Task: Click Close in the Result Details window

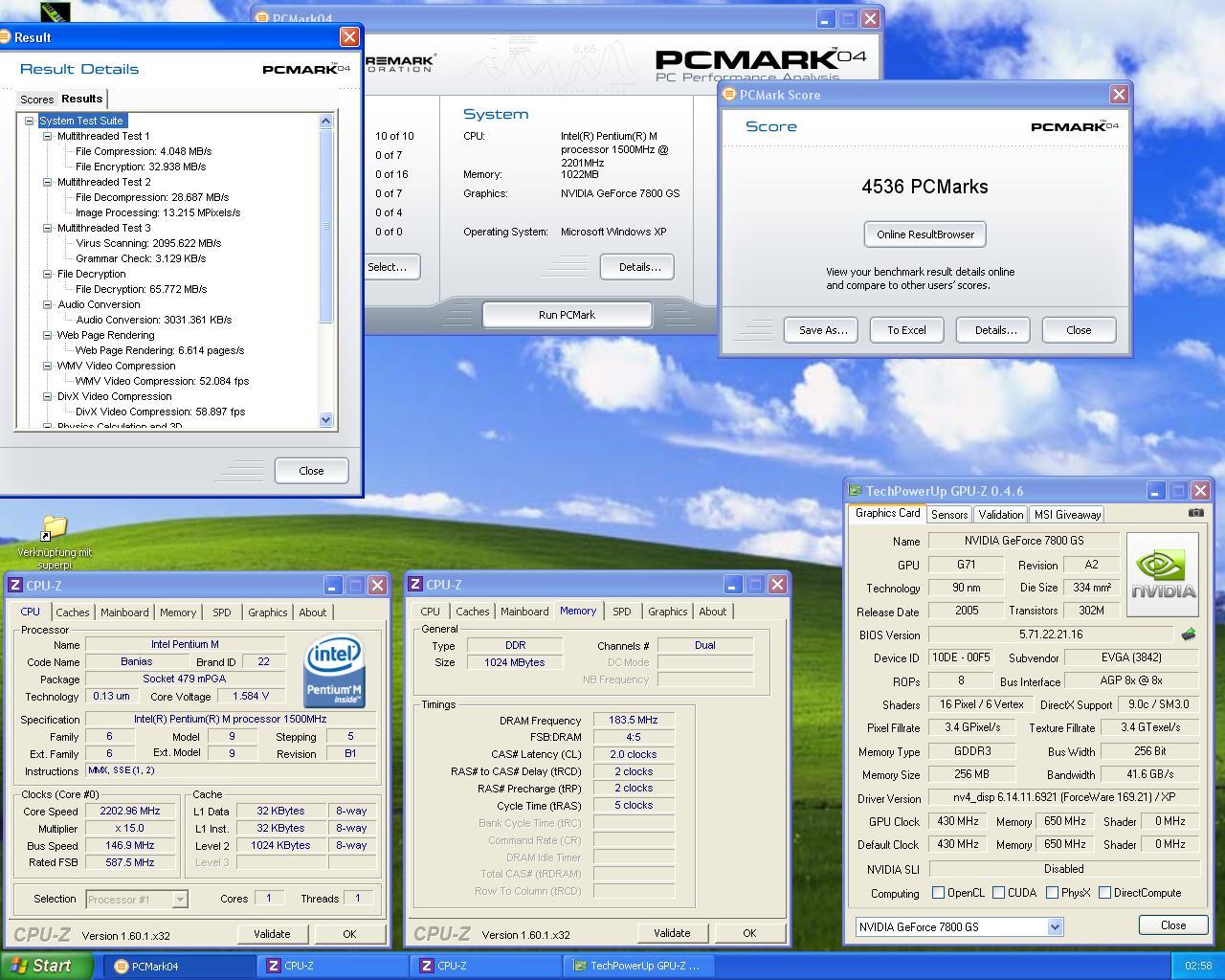Action: (x=311, y=471)
